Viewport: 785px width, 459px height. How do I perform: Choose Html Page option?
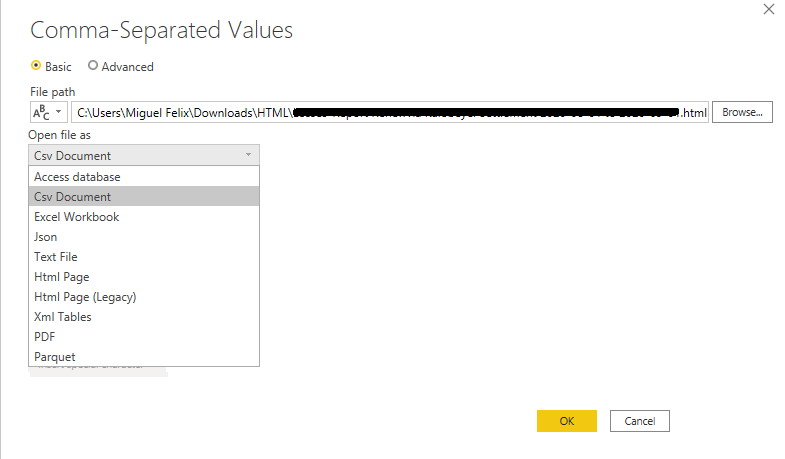click(62, 277)
